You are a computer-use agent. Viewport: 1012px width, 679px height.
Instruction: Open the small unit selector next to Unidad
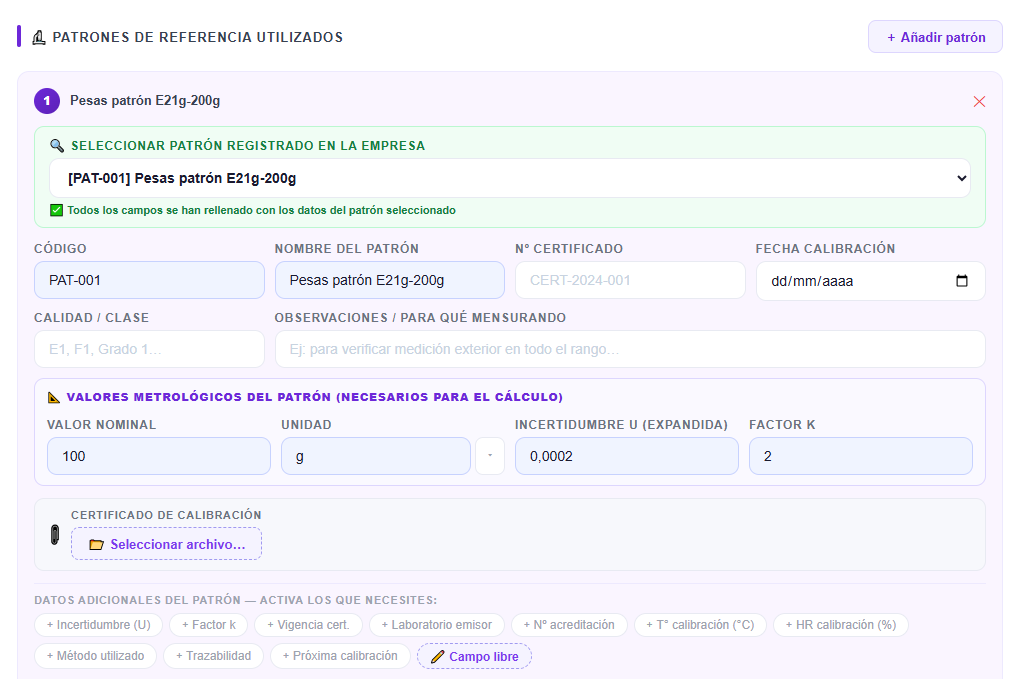[490, 456]
